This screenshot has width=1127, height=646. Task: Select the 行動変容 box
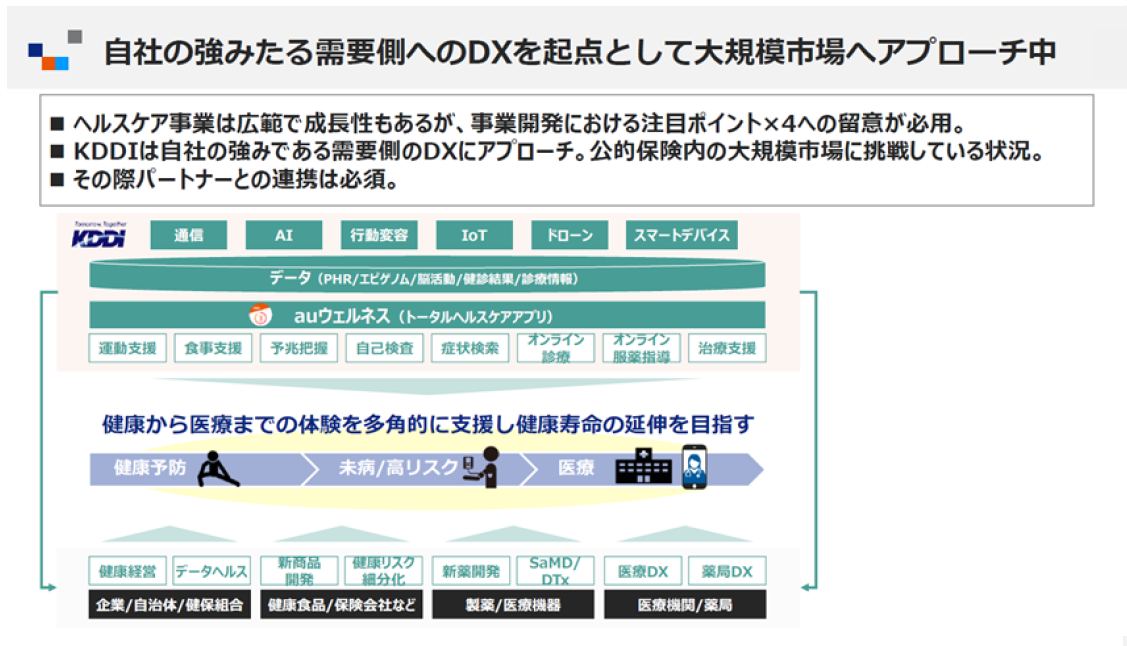pos(379,235)
